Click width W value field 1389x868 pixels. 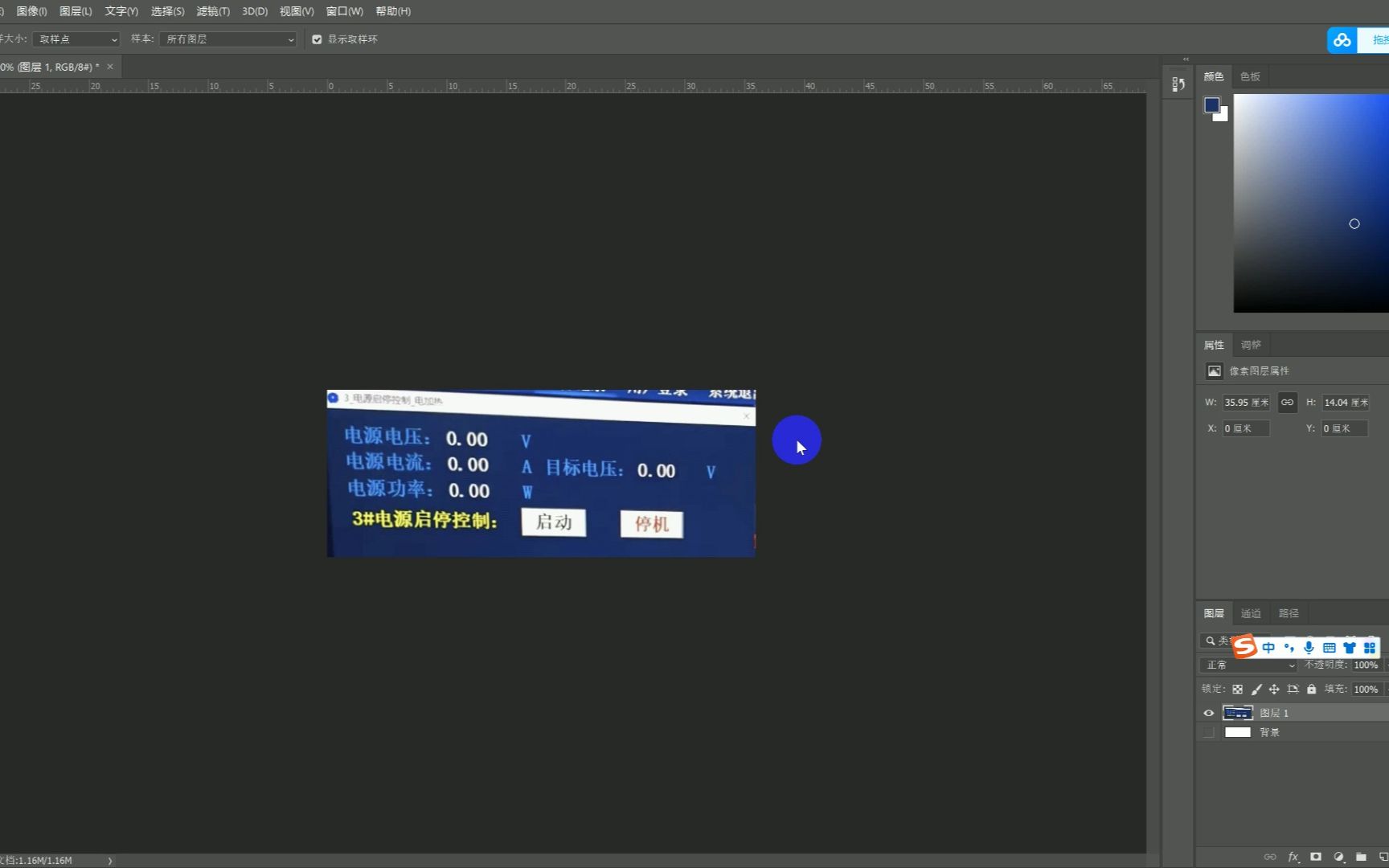coord(1246,403)
